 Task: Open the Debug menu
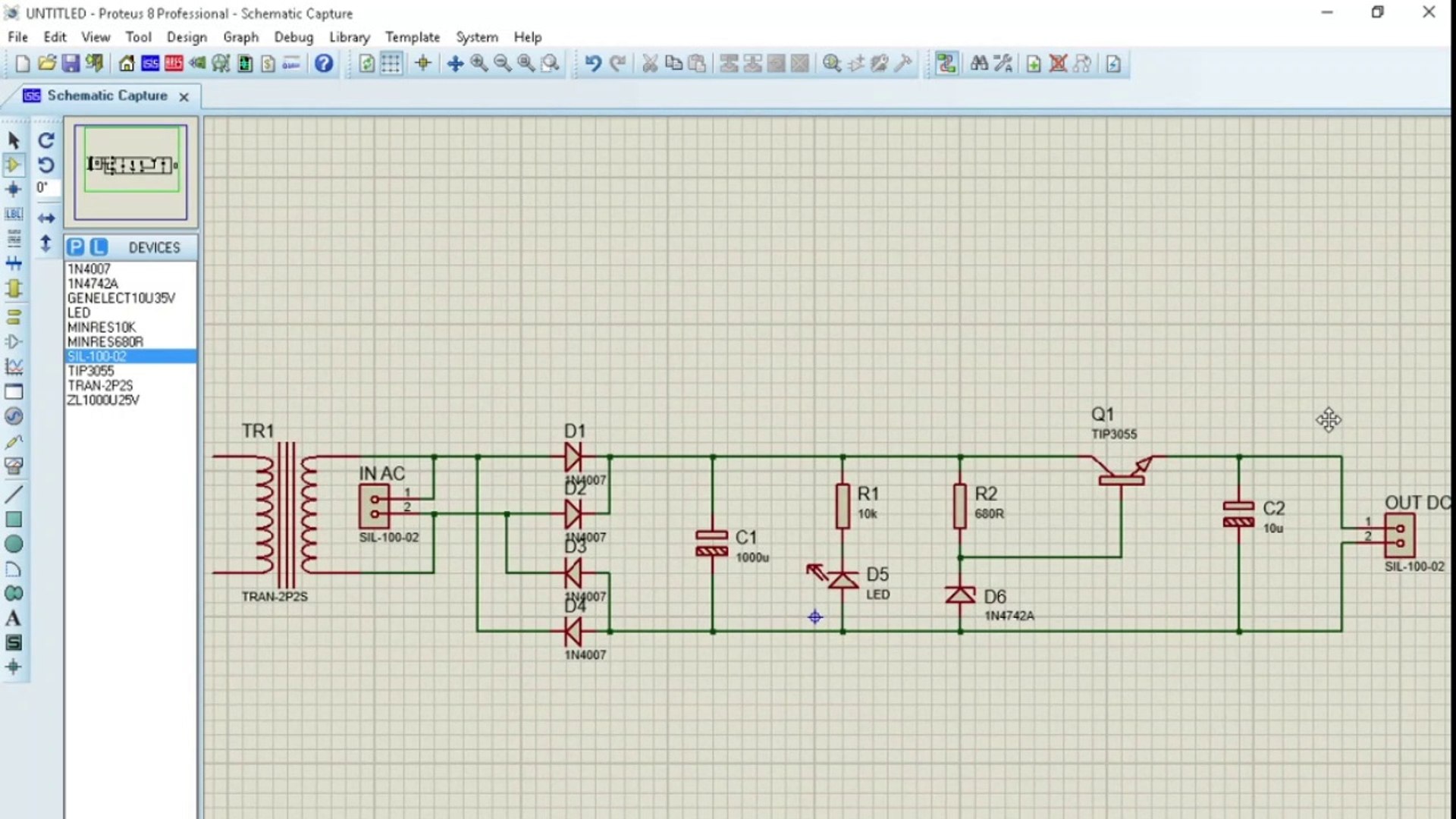[x=293, y=37]
